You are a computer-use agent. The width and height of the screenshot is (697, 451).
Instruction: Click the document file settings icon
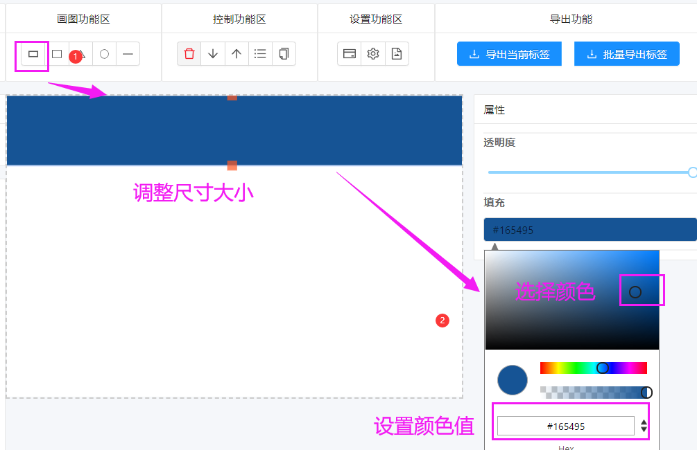[396, 54]
